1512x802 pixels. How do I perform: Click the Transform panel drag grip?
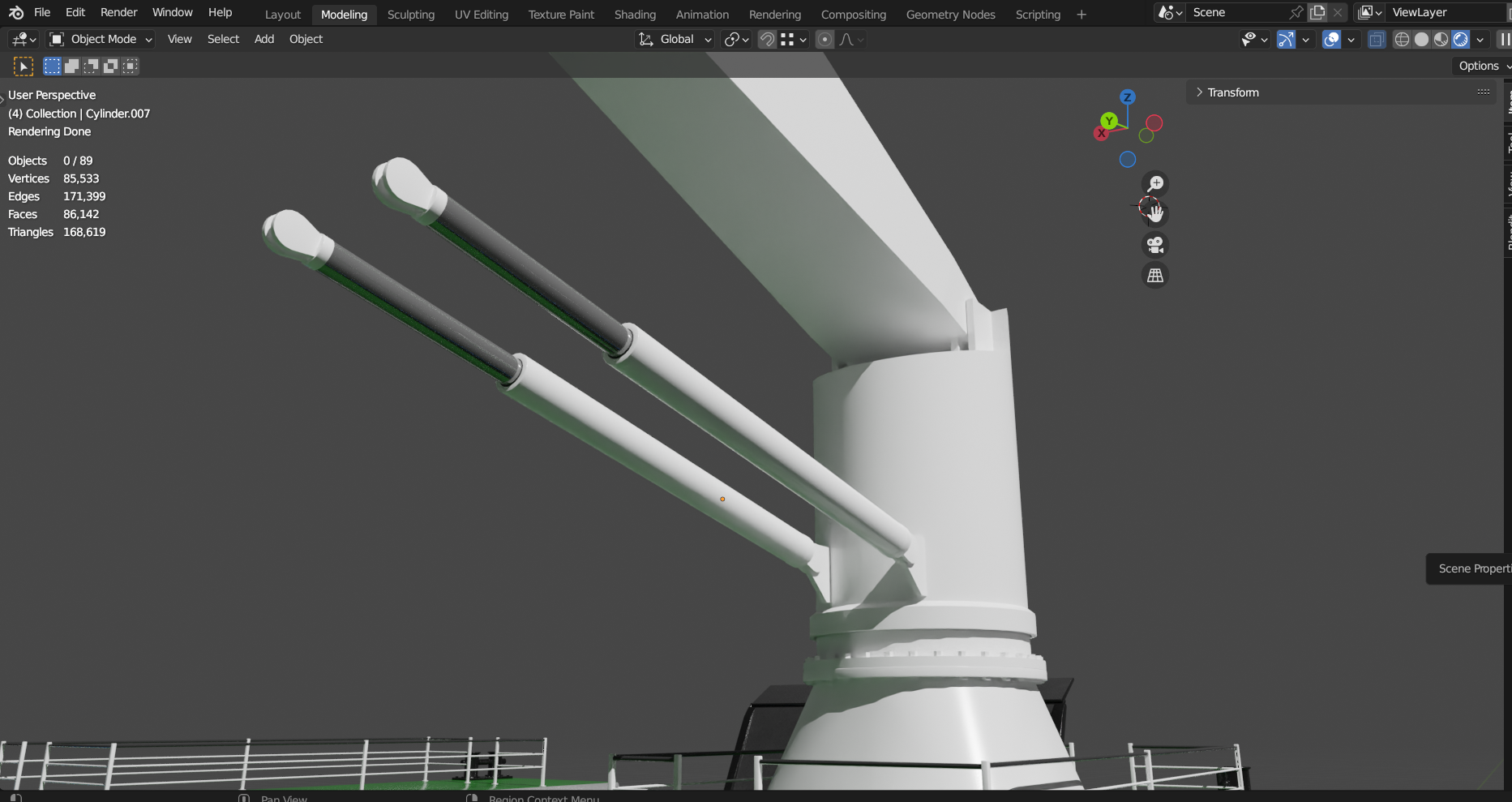(1484, 92)
